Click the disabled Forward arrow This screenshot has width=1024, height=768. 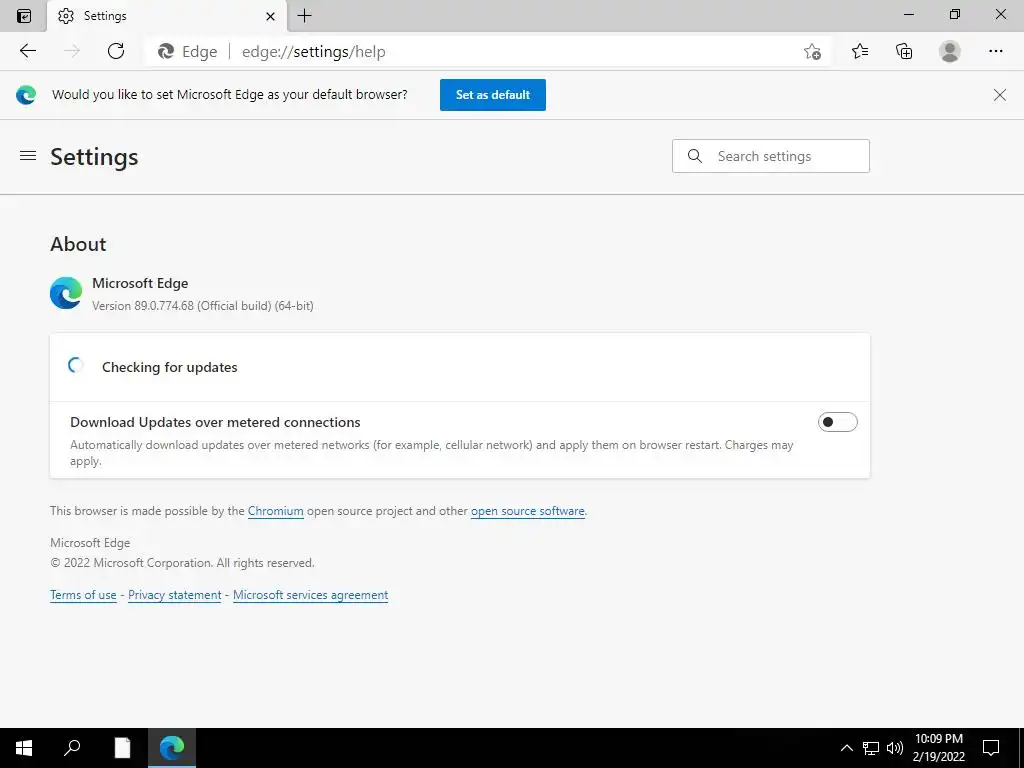coord(72,51)
